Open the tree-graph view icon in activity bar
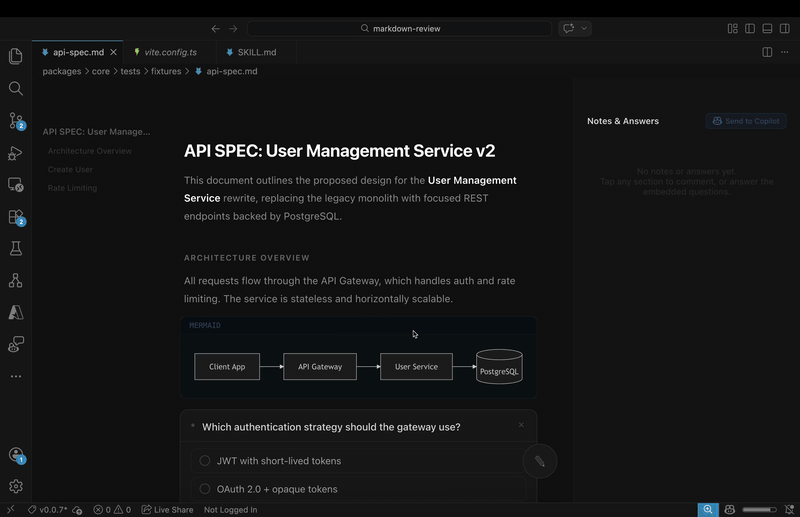Viewport: 800px width, 517px height. [x=16, y=280]
